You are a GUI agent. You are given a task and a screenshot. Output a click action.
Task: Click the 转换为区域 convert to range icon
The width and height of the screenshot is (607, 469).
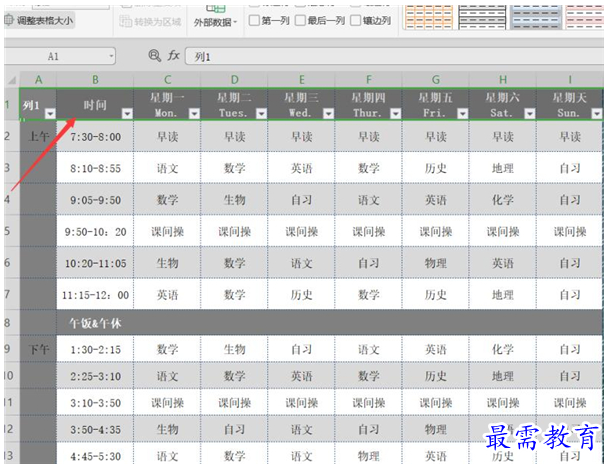pyautogui.click(x=125, y=21)
